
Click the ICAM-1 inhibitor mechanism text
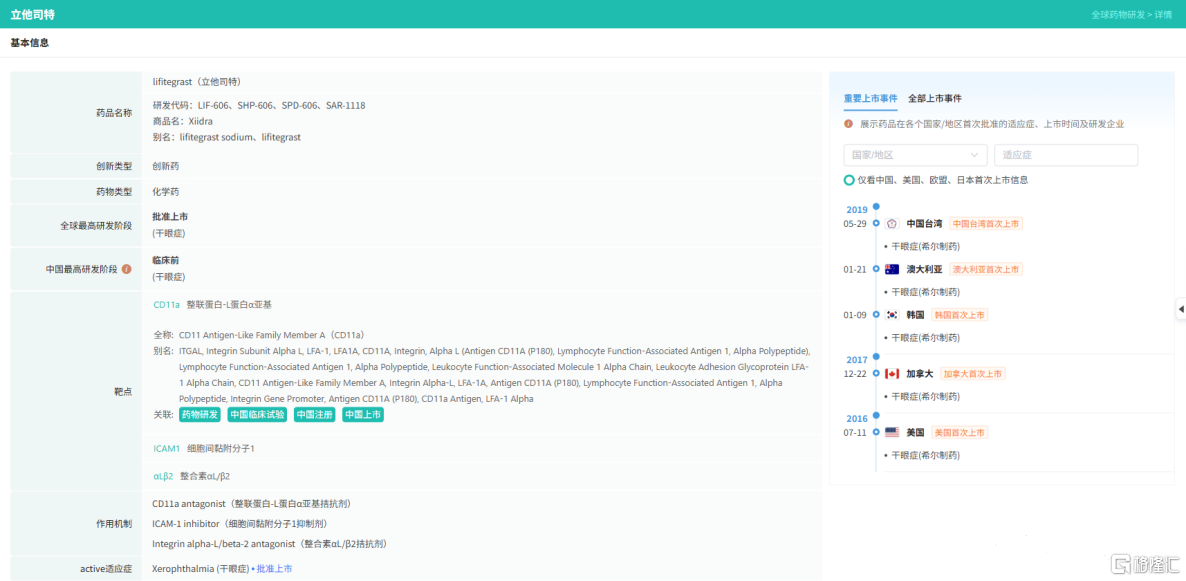click(240, 524)
